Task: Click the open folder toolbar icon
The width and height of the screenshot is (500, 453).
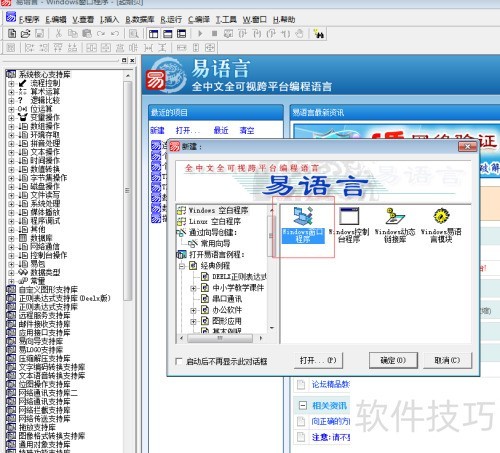Action: tap(25, 34)
